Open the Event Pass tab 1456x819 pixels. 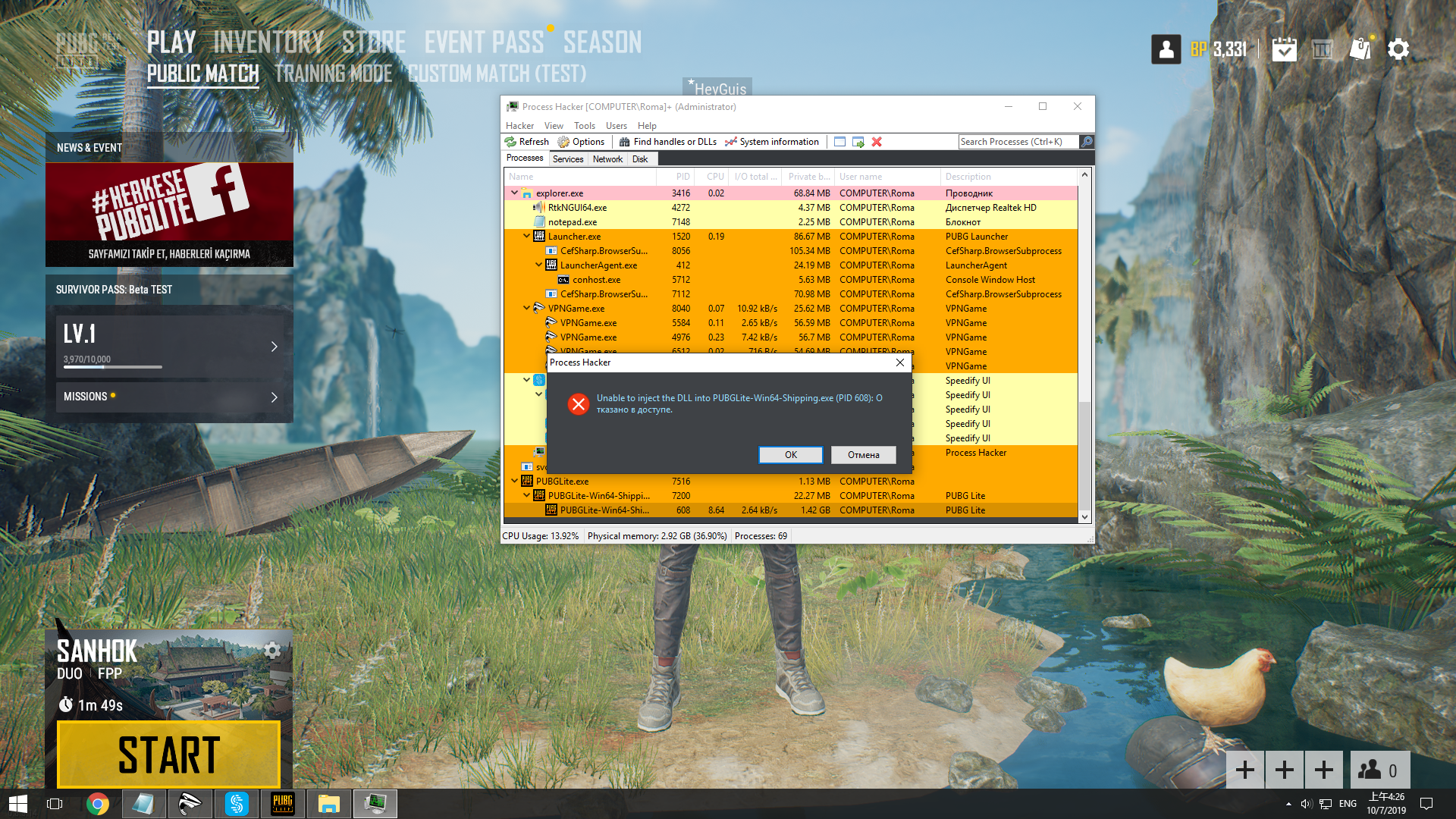pyautogui.click(x=484, y=42)
